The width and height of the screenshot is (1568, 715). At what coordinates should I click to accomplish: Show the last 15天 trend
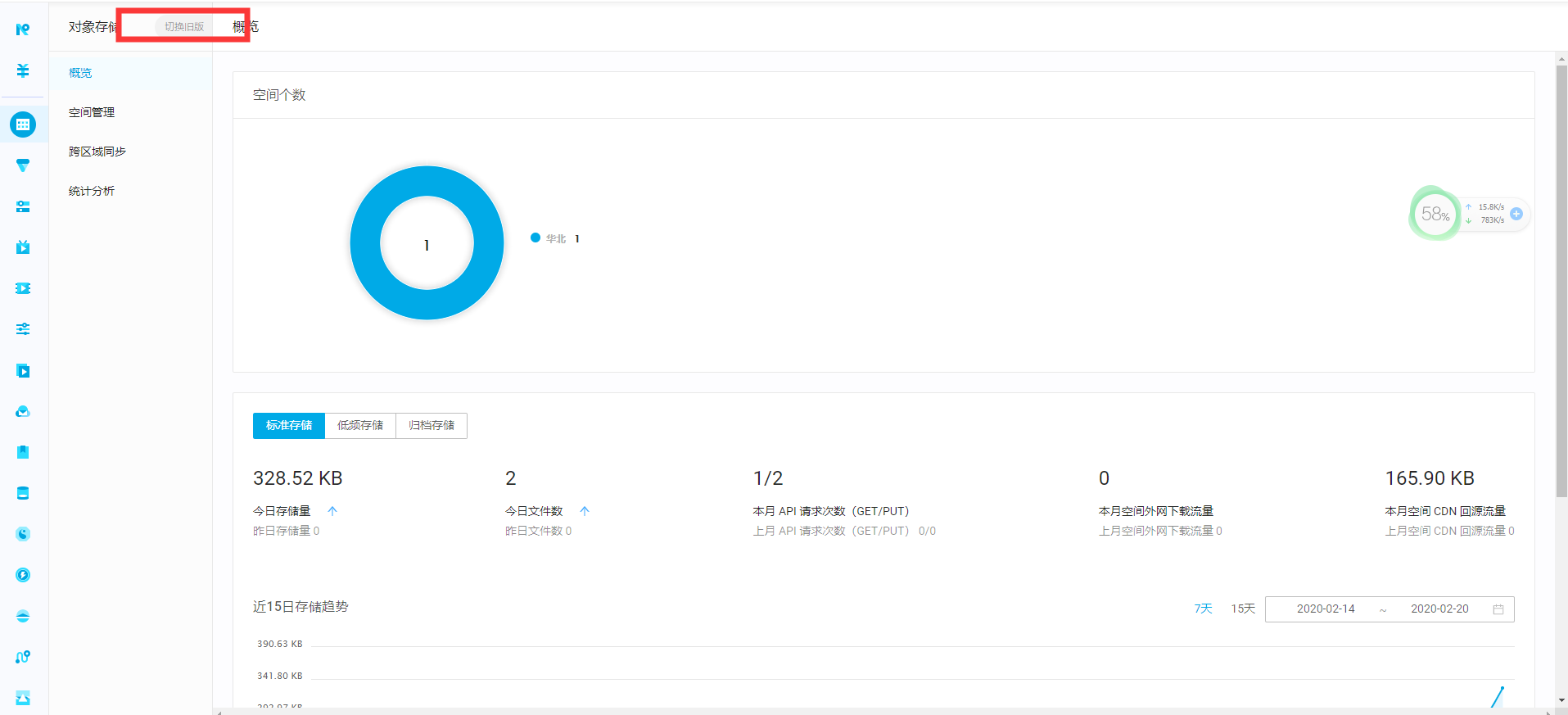(1243, 609)
